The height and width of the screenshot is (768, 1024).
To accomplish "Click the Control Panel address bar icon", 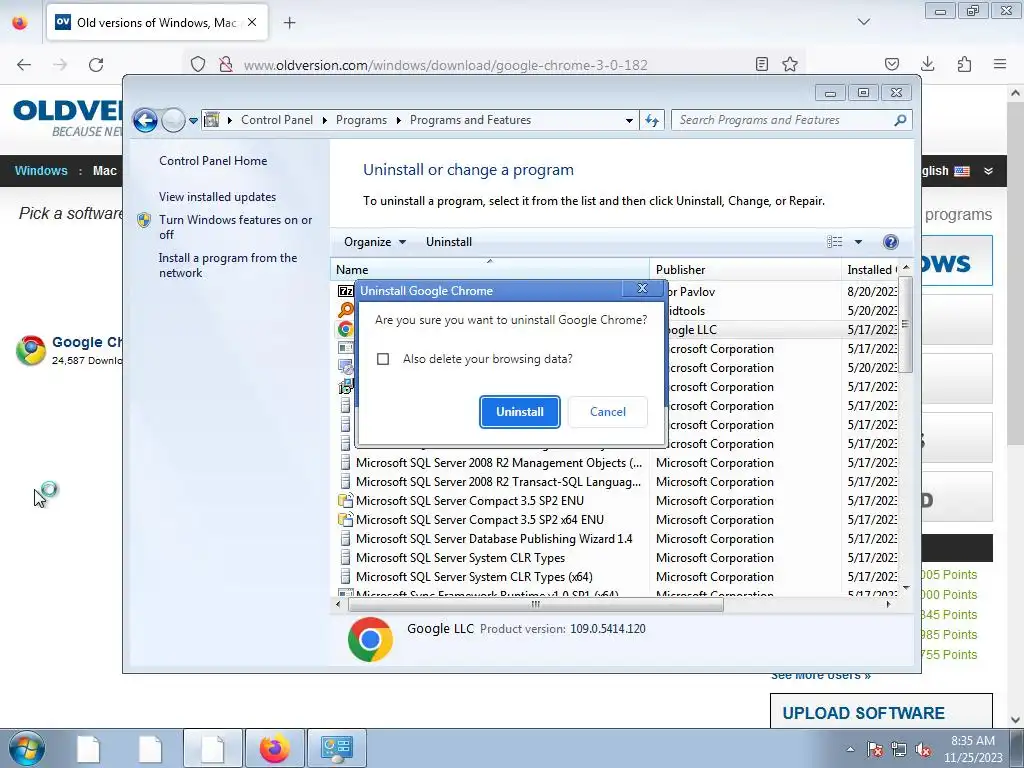I will coord(212,120).
